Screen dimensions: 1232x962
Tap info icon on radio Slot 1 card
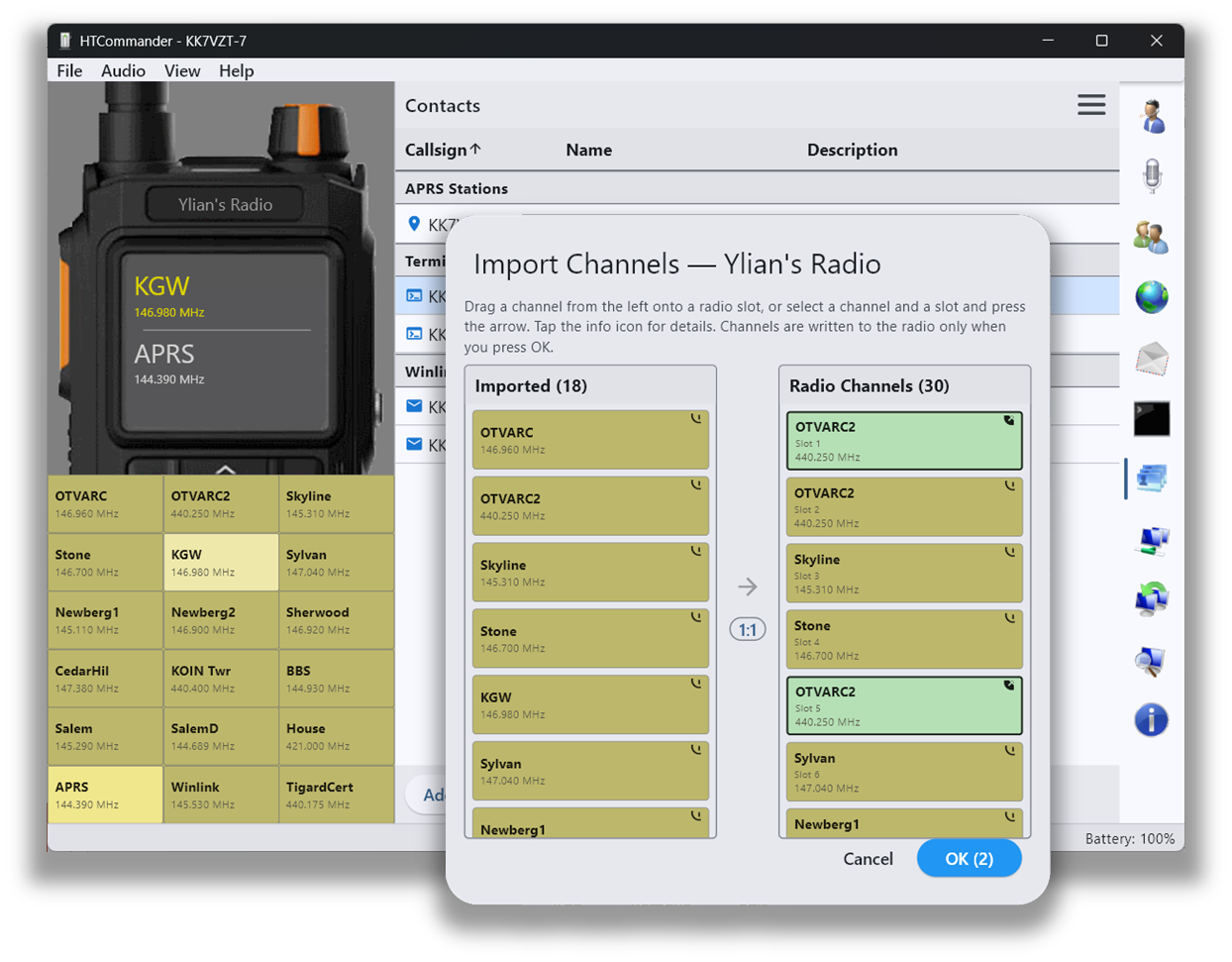[x=1009, y=421]
